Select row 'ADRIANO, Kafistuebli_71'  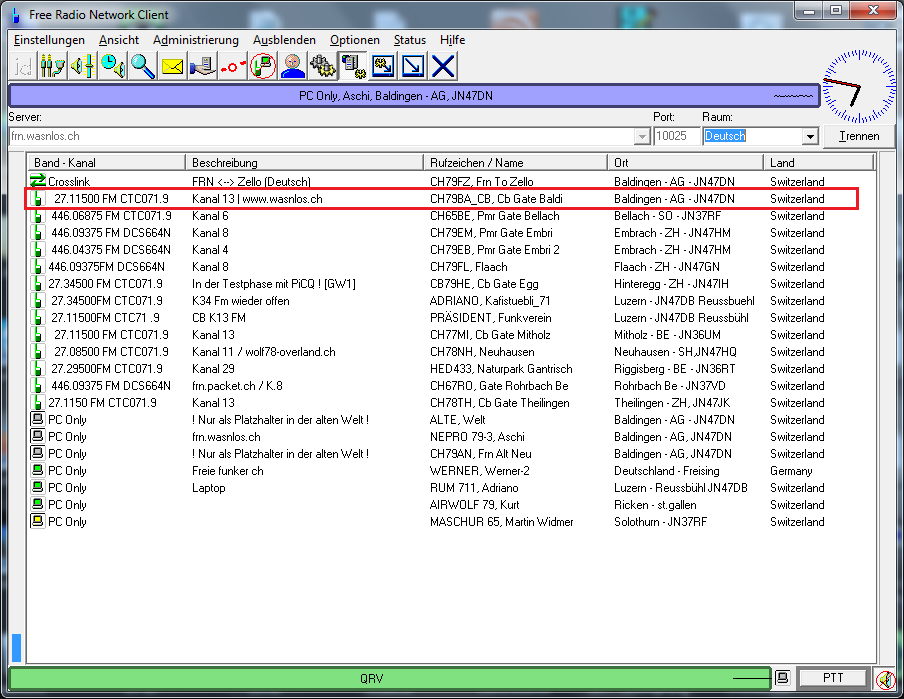click(x=451, y=301)
